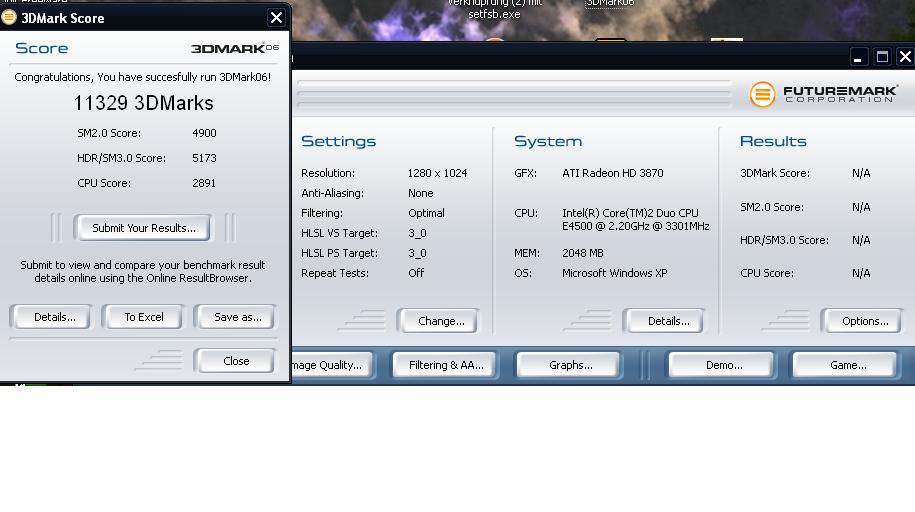Click the ATI Radeon HD 3870 text
The image size is (915, 512).
tap(613, 173)
